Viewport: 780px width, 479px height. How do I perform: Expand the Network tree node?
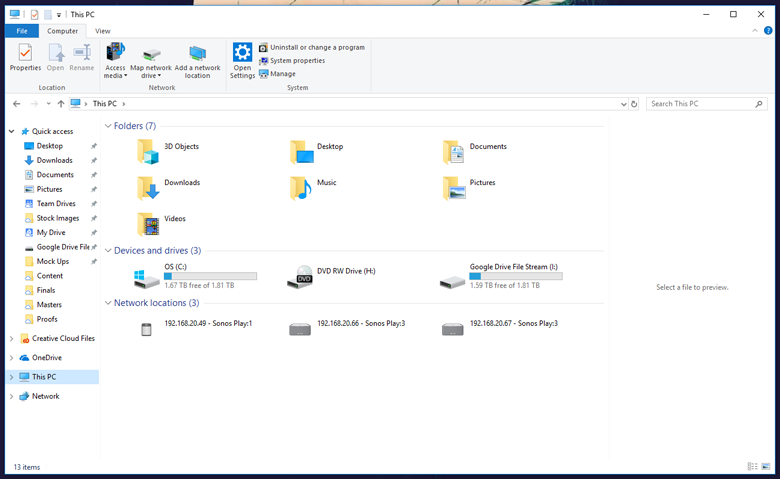click(11, 396)
